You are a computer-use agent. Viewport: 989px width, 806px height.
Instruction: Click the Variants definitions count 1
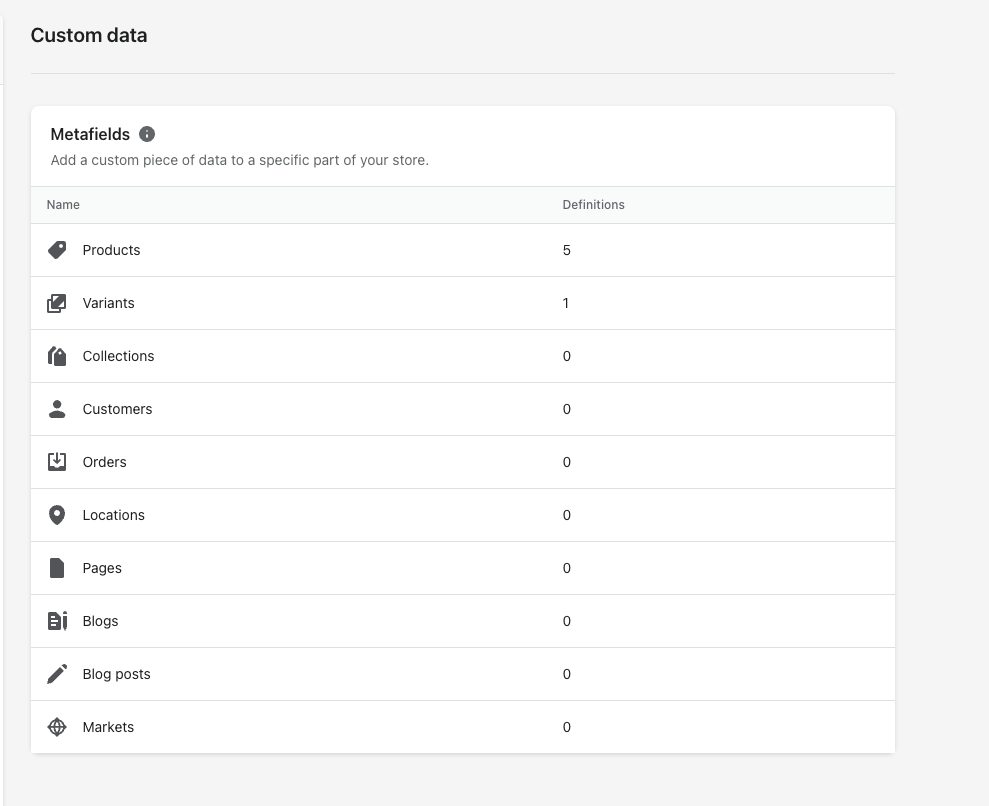pos(565,303)
